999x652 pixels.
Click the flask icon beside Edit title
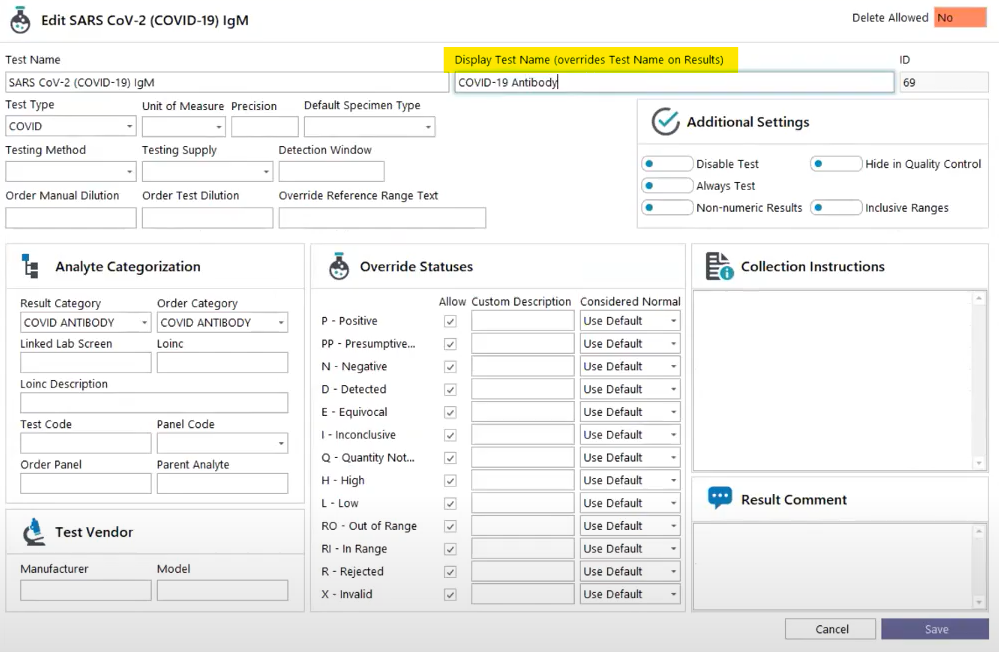point(19,20)
